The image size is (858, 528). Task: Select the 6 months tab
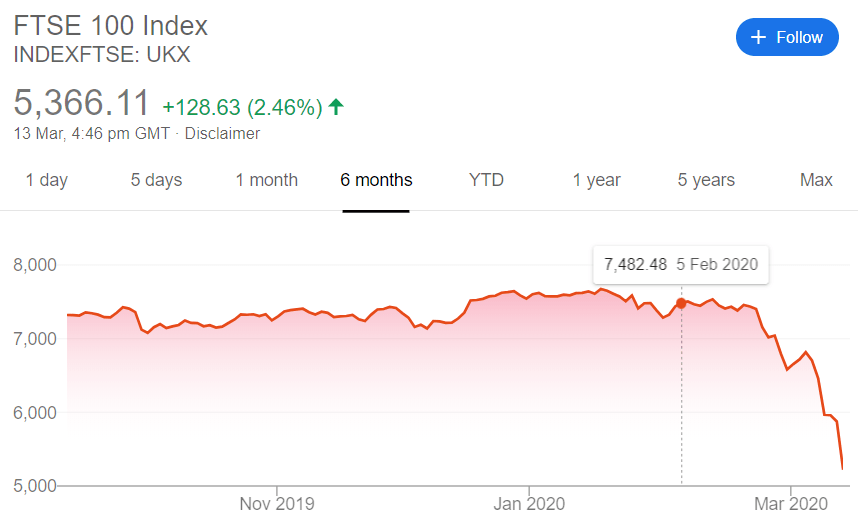point(376,180)
